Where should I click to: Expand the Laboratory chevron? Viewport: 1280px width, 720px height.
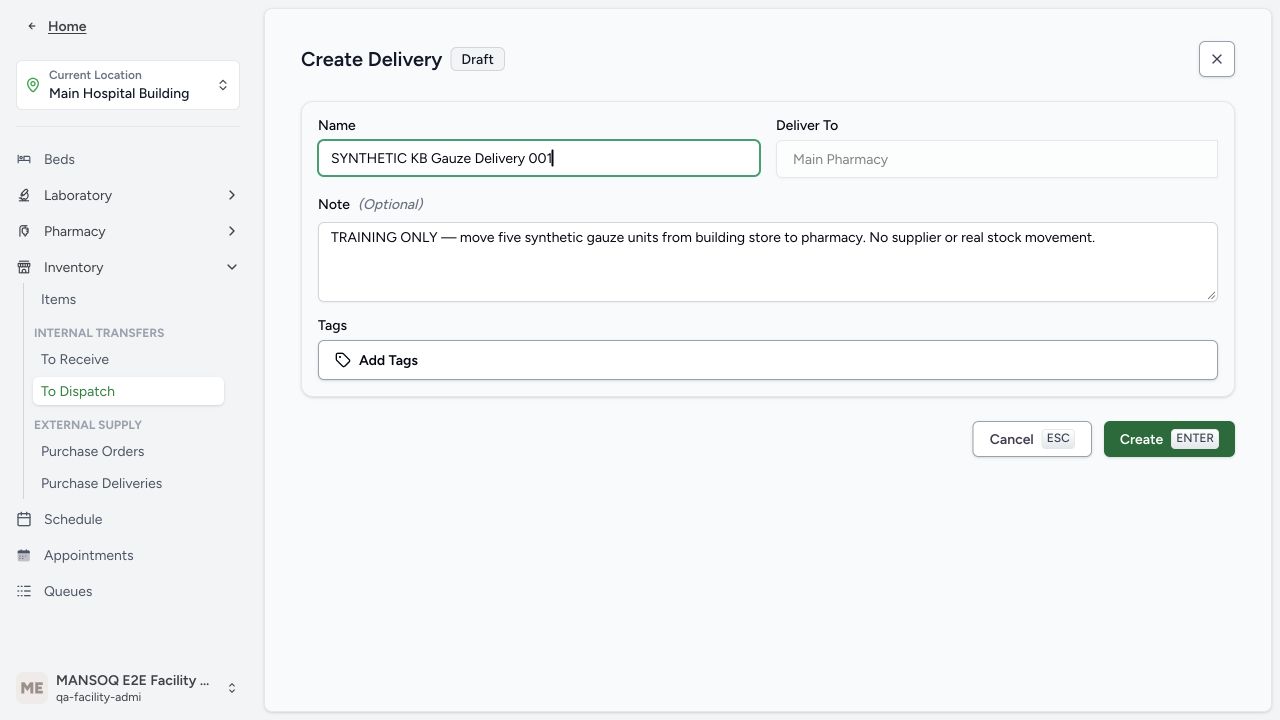(x=232, y=195)
